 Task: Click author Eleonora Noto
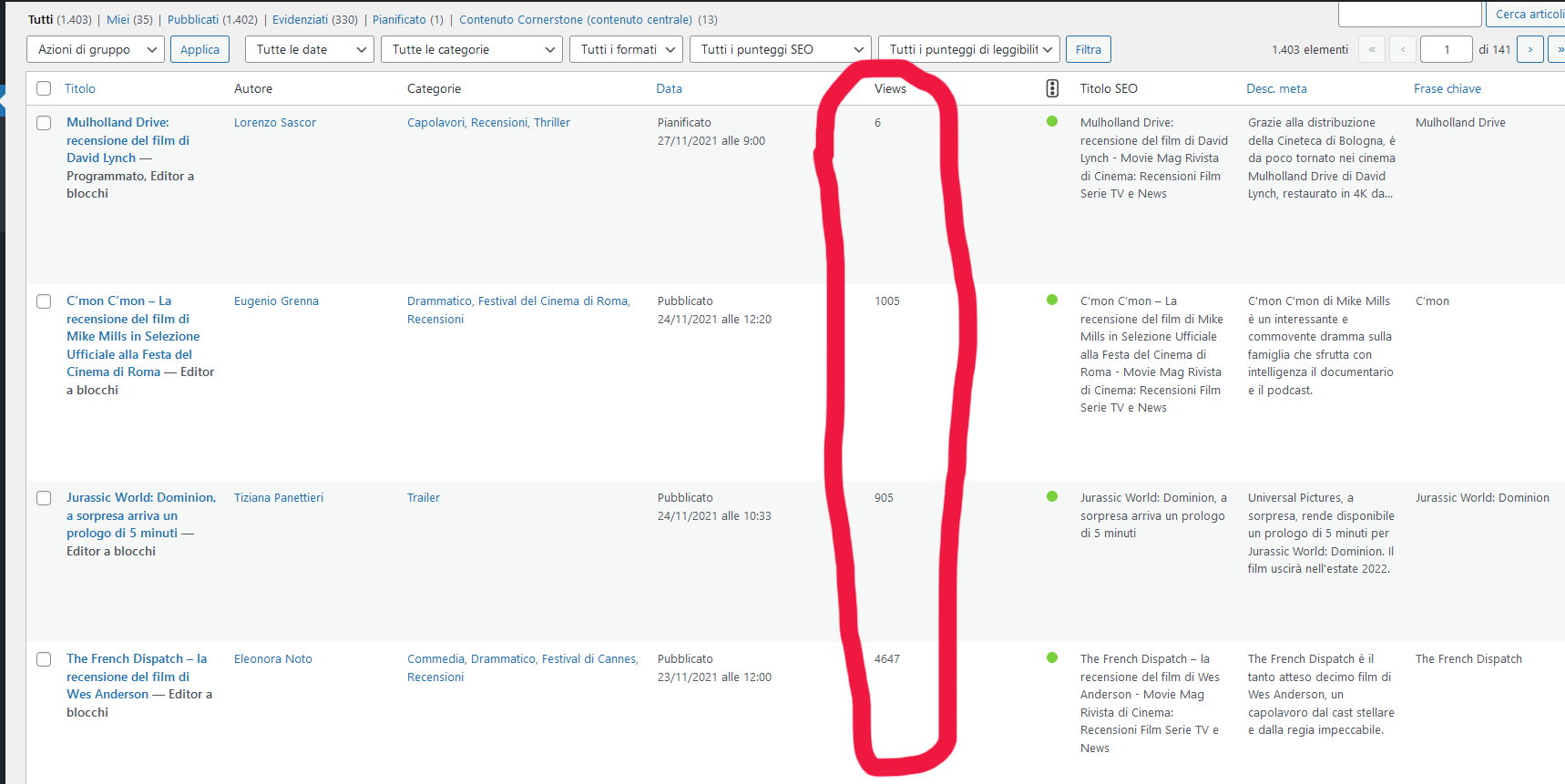pos(273,658)
